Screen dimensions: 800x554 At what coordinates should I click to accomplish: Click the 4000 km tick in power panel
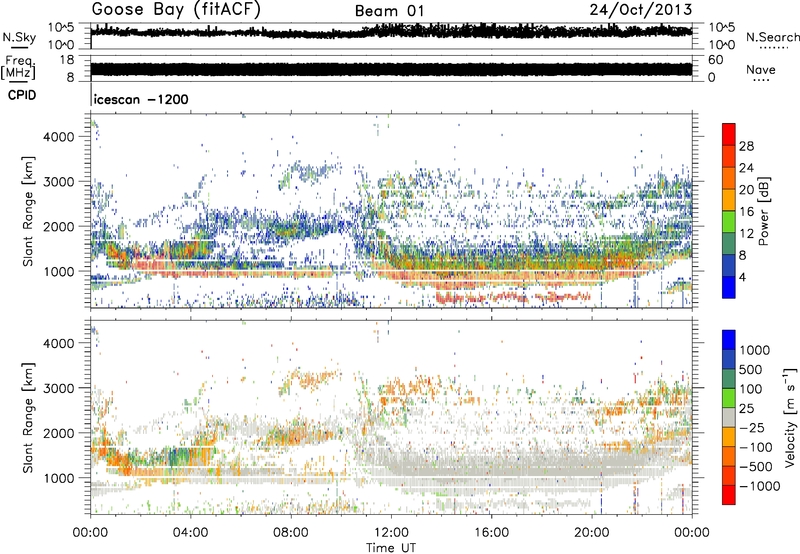click(x=60, y=137)
